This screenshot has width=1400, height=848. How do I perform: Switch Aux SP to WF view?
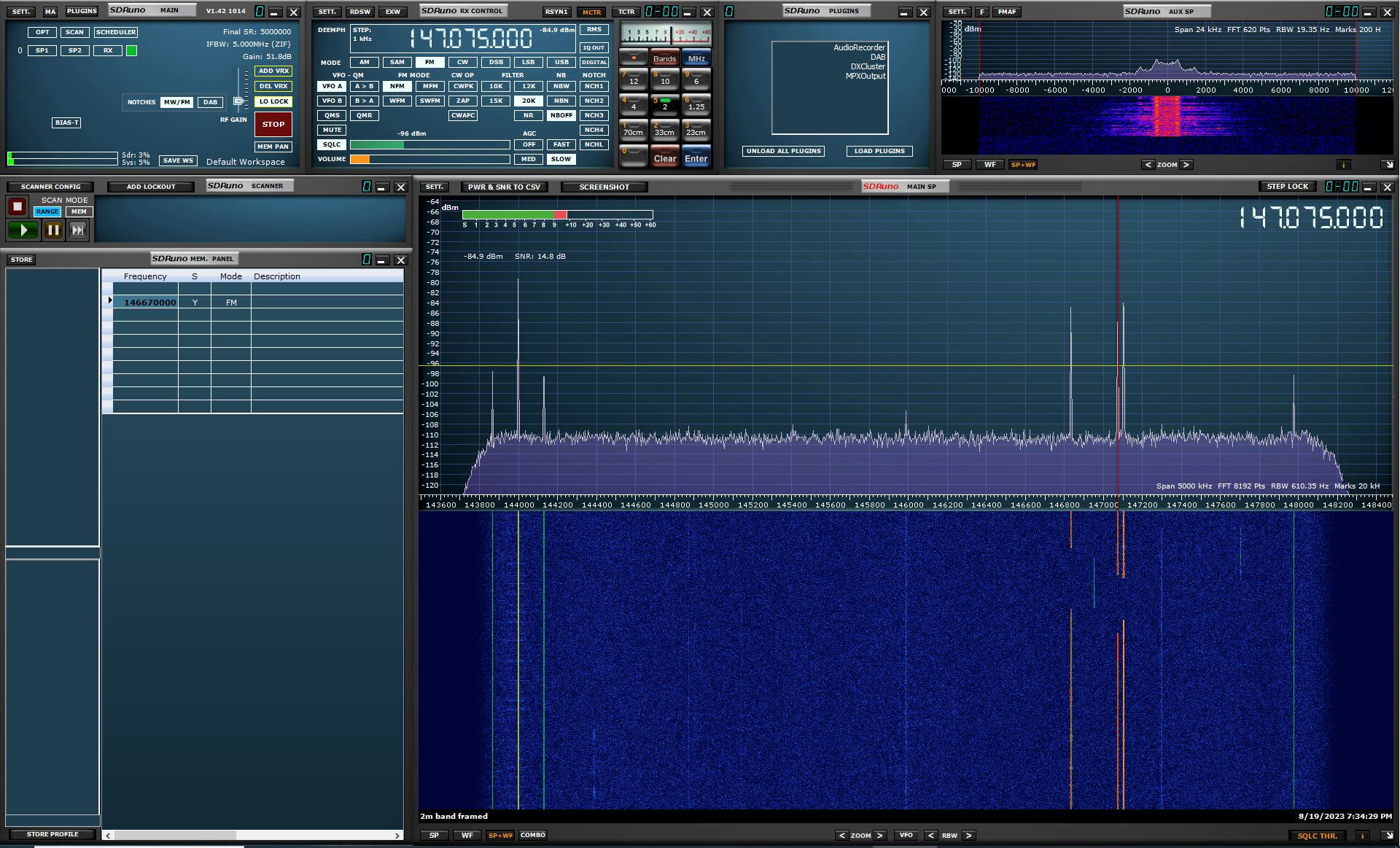[x=989, y=165]
